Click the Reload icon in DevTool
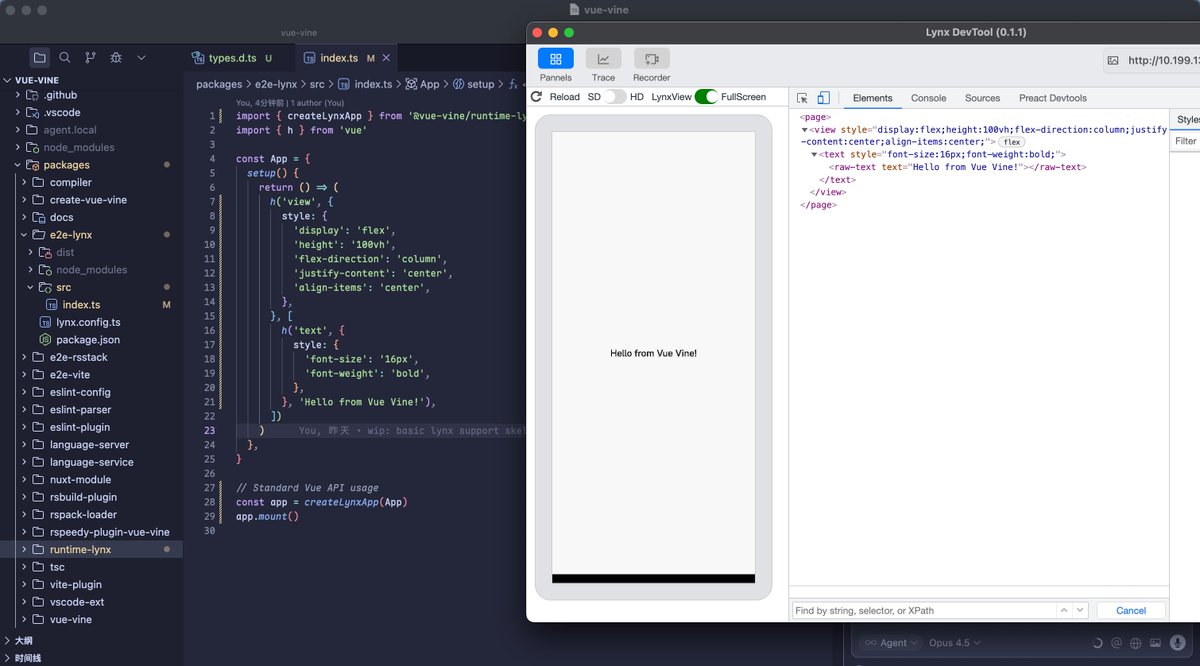Image resolution: width=1200 pixels, height=666 pixels. click(x=537, y=97)
